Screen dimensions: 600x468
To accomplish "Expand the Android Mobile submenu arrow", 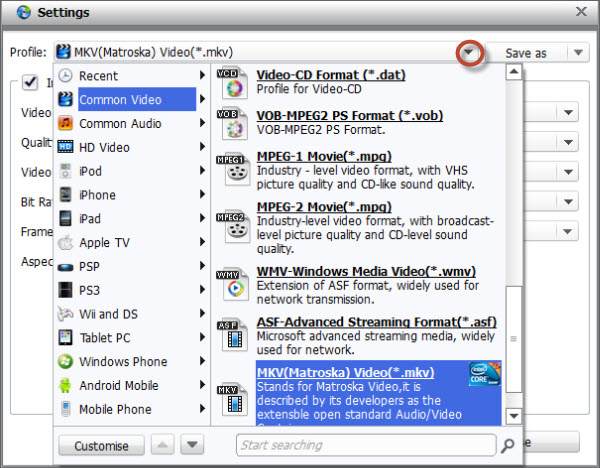I will 202,385.
